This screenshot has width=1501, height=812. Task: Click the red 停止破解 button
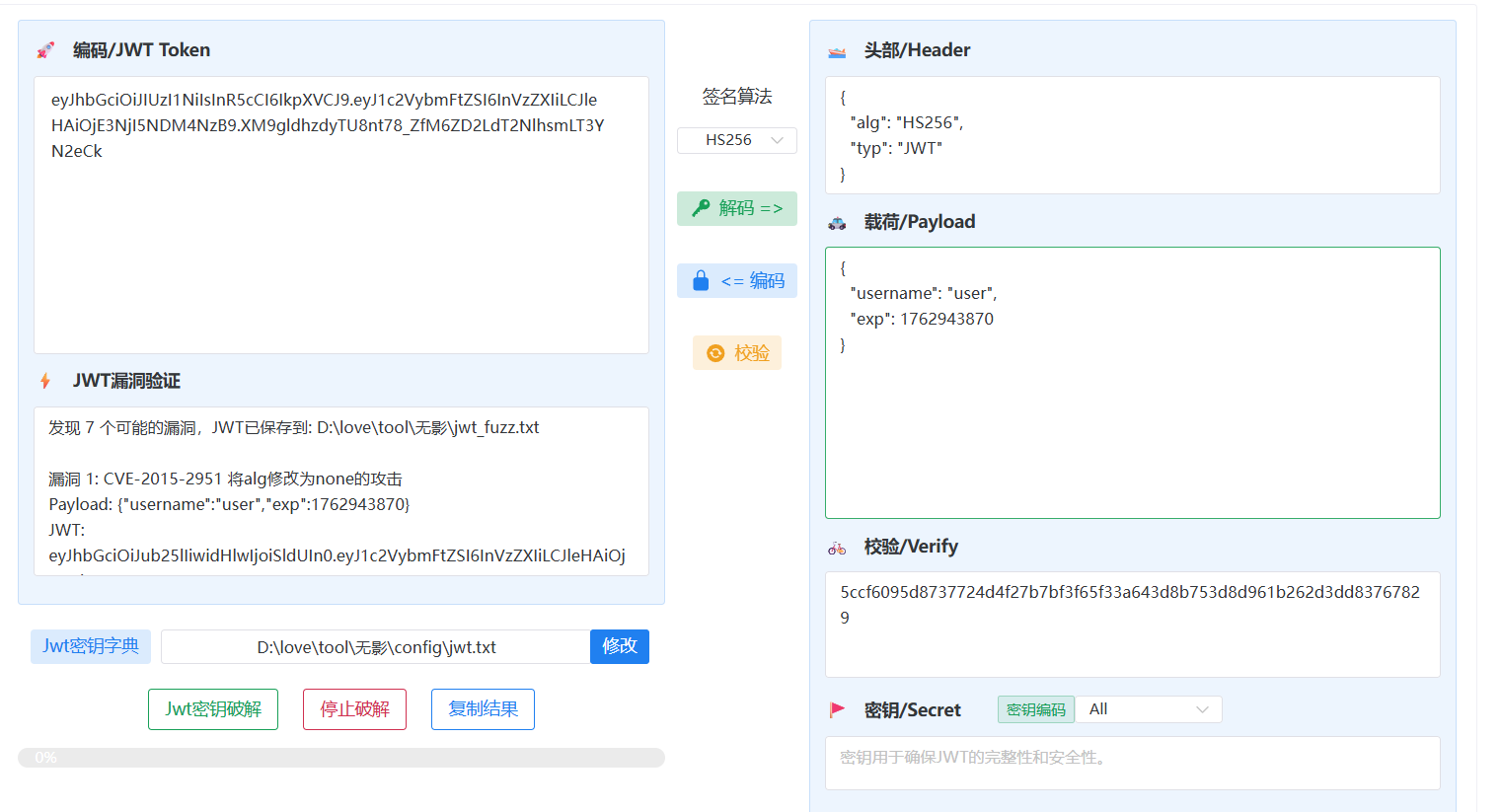pyautogui.click(x=354, y=709)
